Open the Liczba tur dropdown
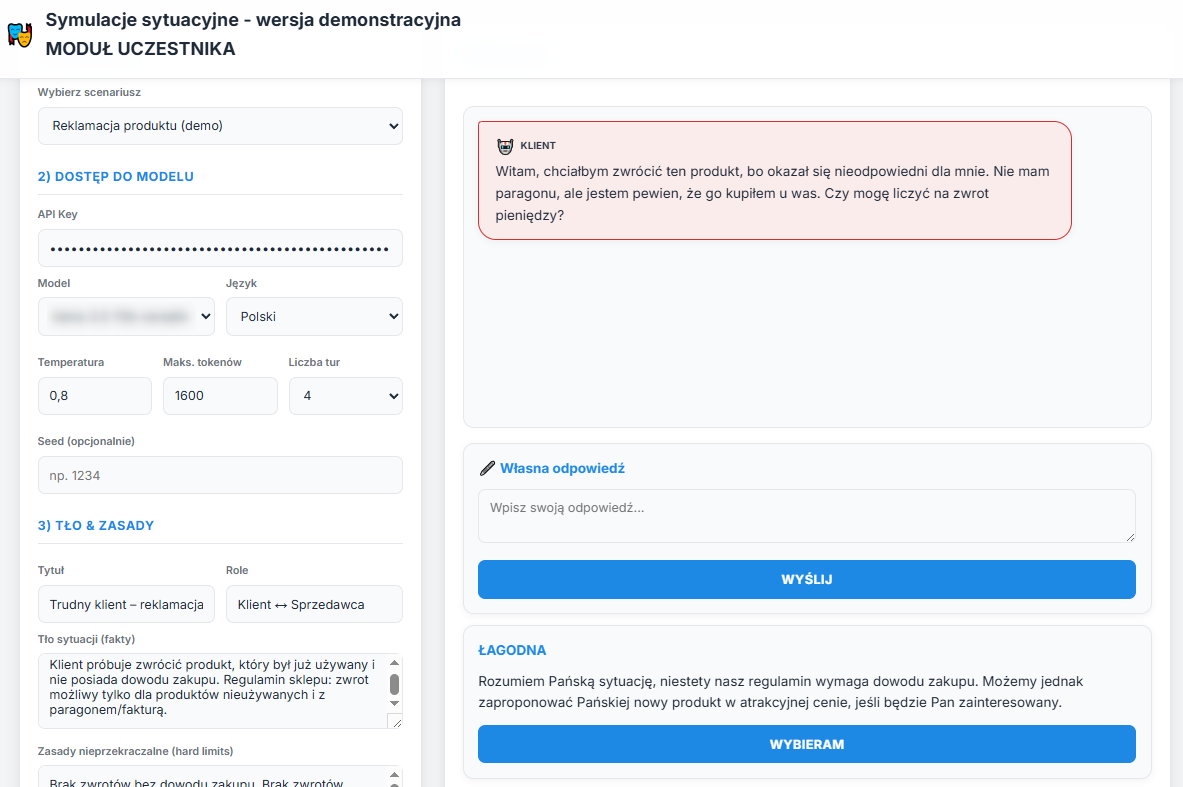The image size is (1183, 787). (345, 396)
